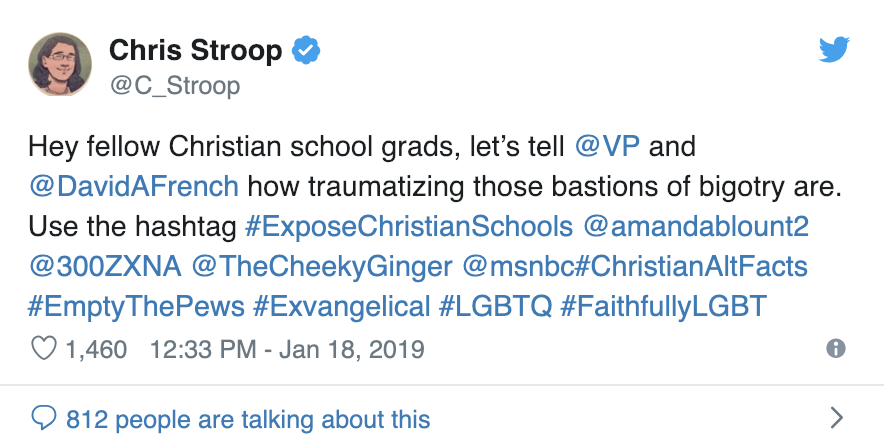Open the #ExposeChristianSchools hashtag
This screenshot has height=448, width=884.
click(409, 227)
